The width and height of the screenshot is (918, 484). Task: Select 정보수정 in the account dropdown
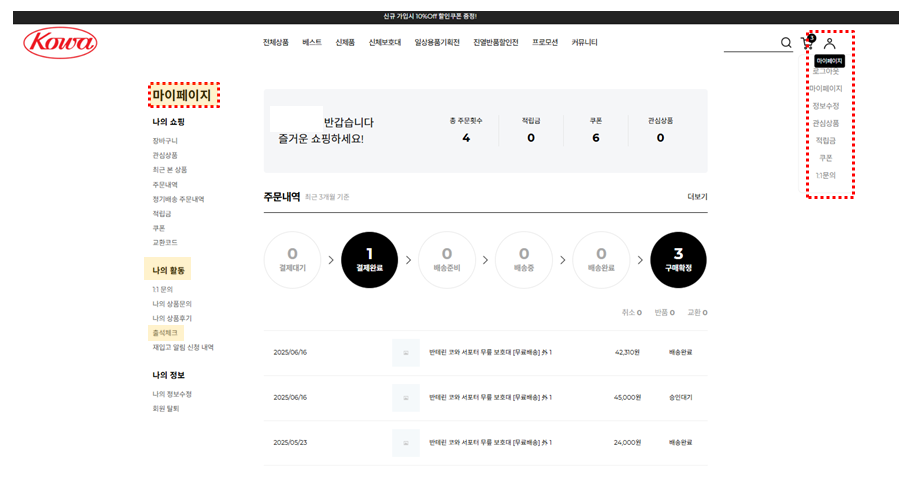(826, 106)
